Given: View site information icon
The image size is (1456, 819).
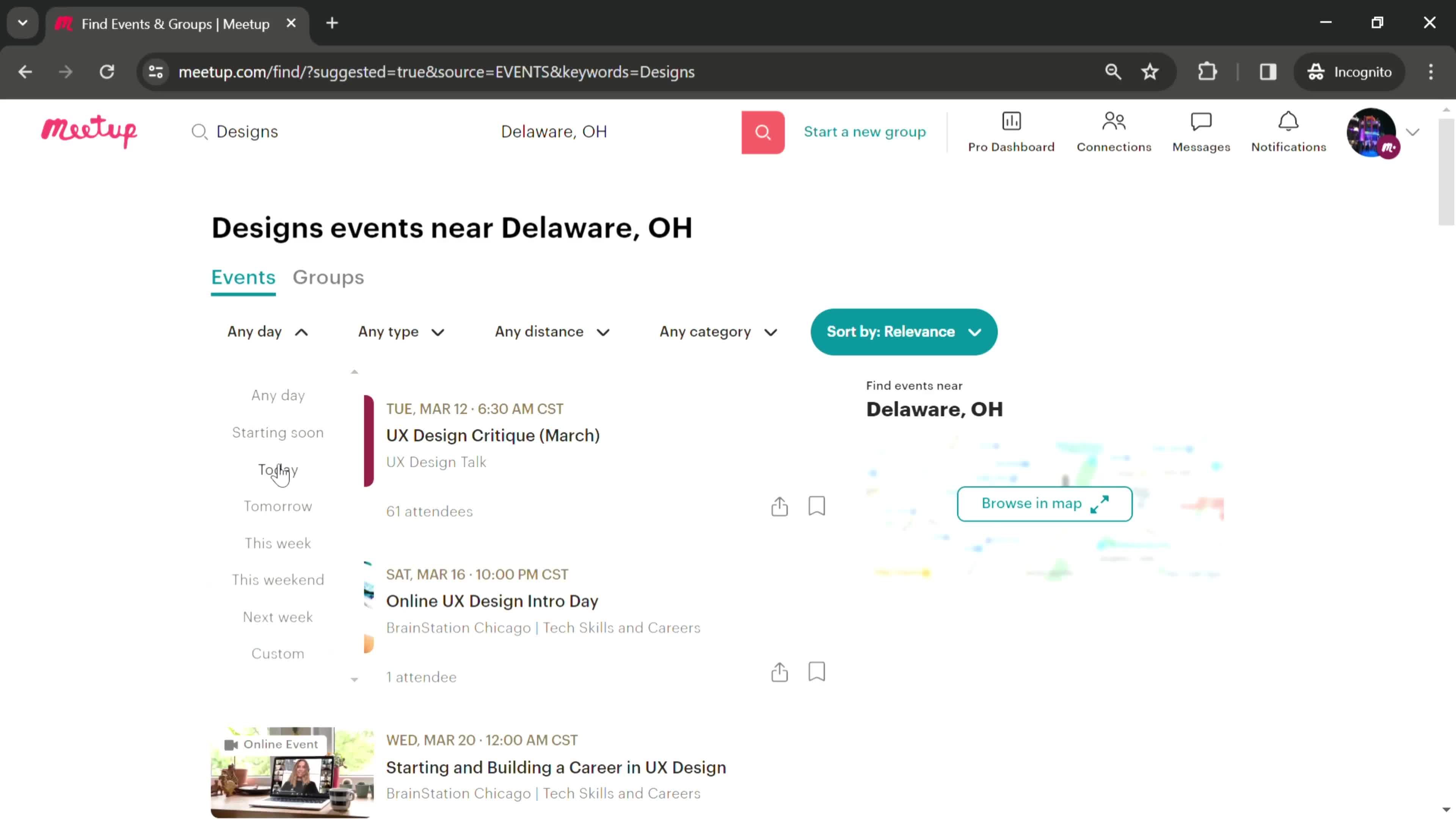Looking at the screenshot, I should [x=156, y=72].
